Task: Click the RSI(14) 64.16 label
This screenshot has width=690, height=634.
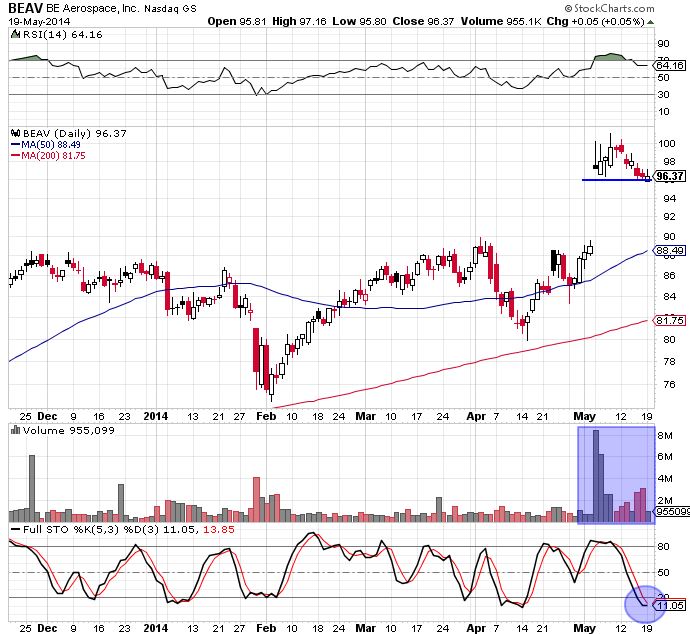Action: [x=62, y=34]
